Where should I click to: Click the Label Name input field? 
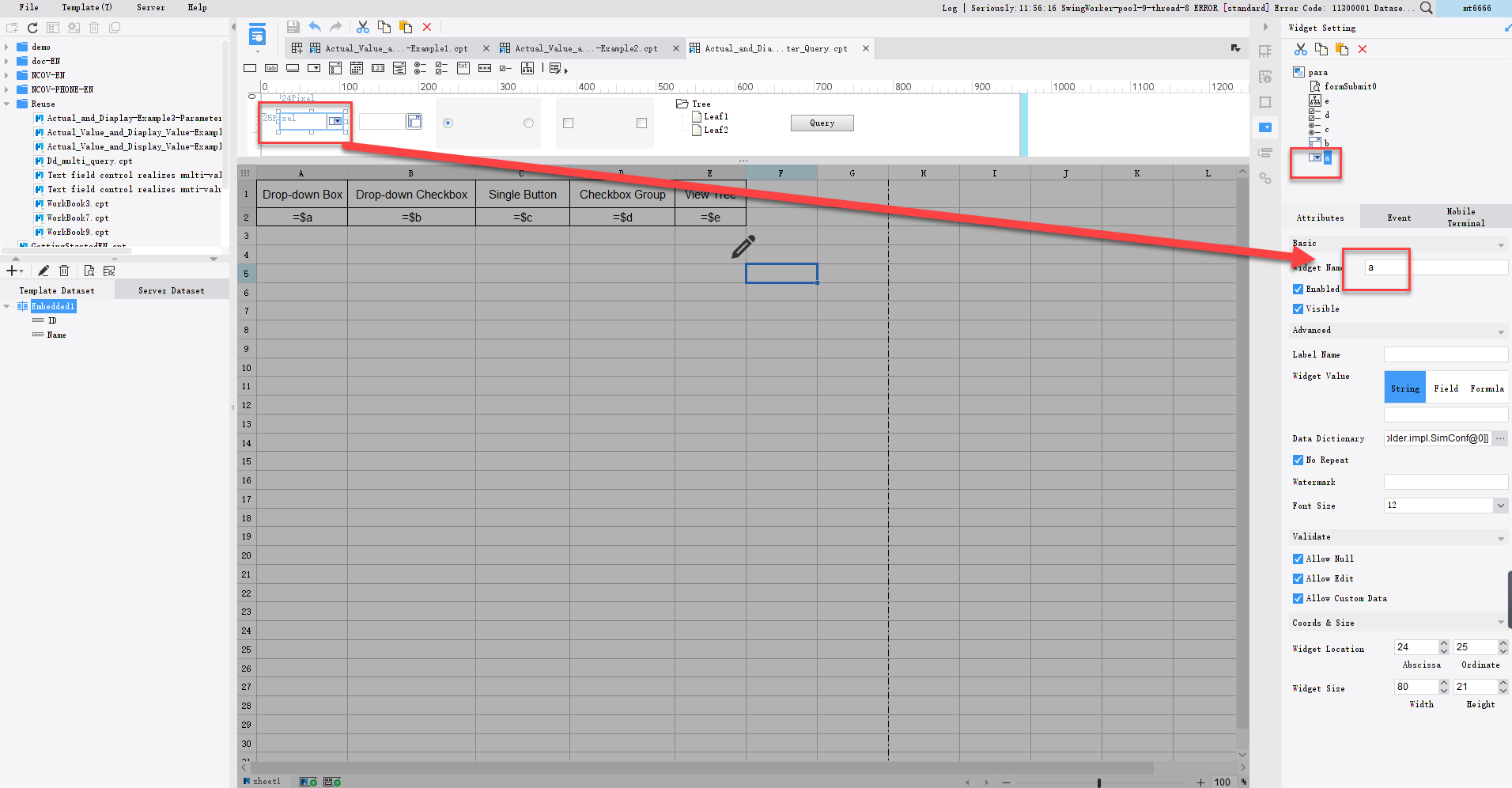click(1446, 354)
